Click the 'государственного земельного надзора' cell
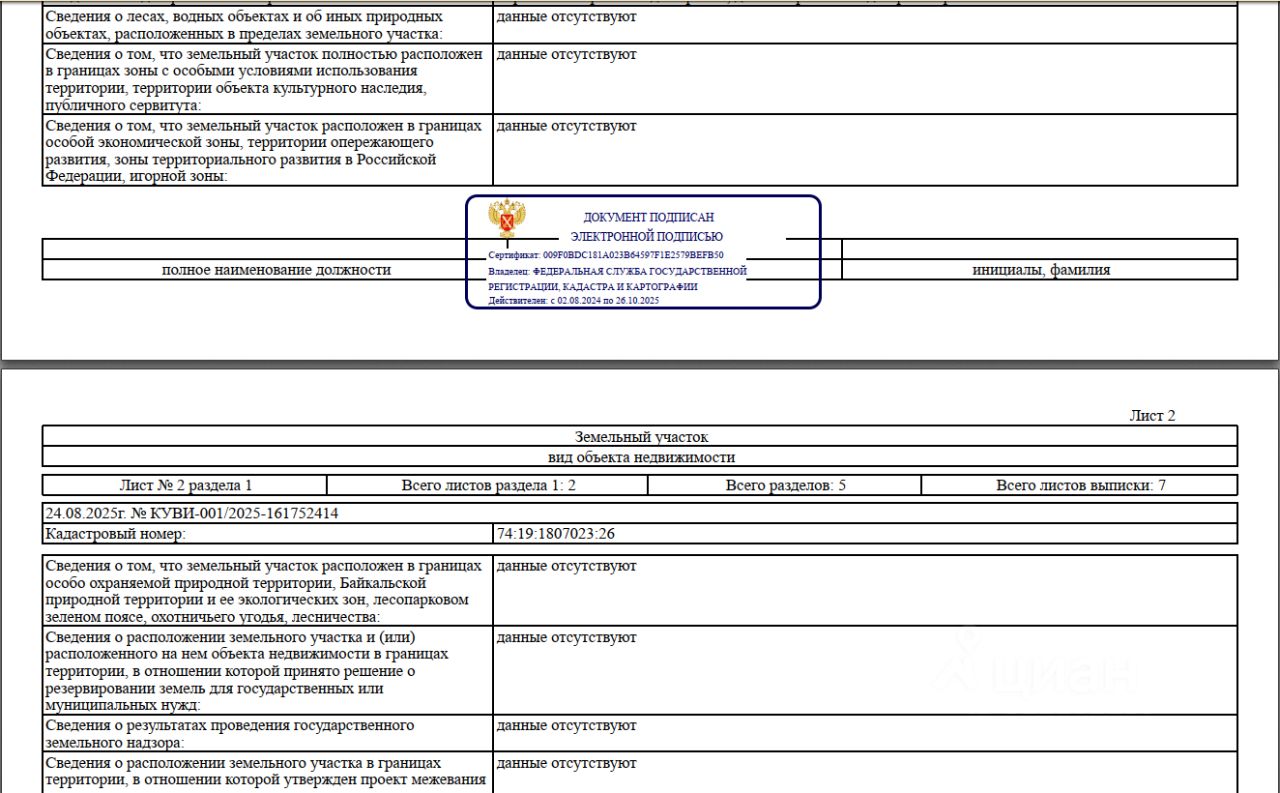 point(268,734)
